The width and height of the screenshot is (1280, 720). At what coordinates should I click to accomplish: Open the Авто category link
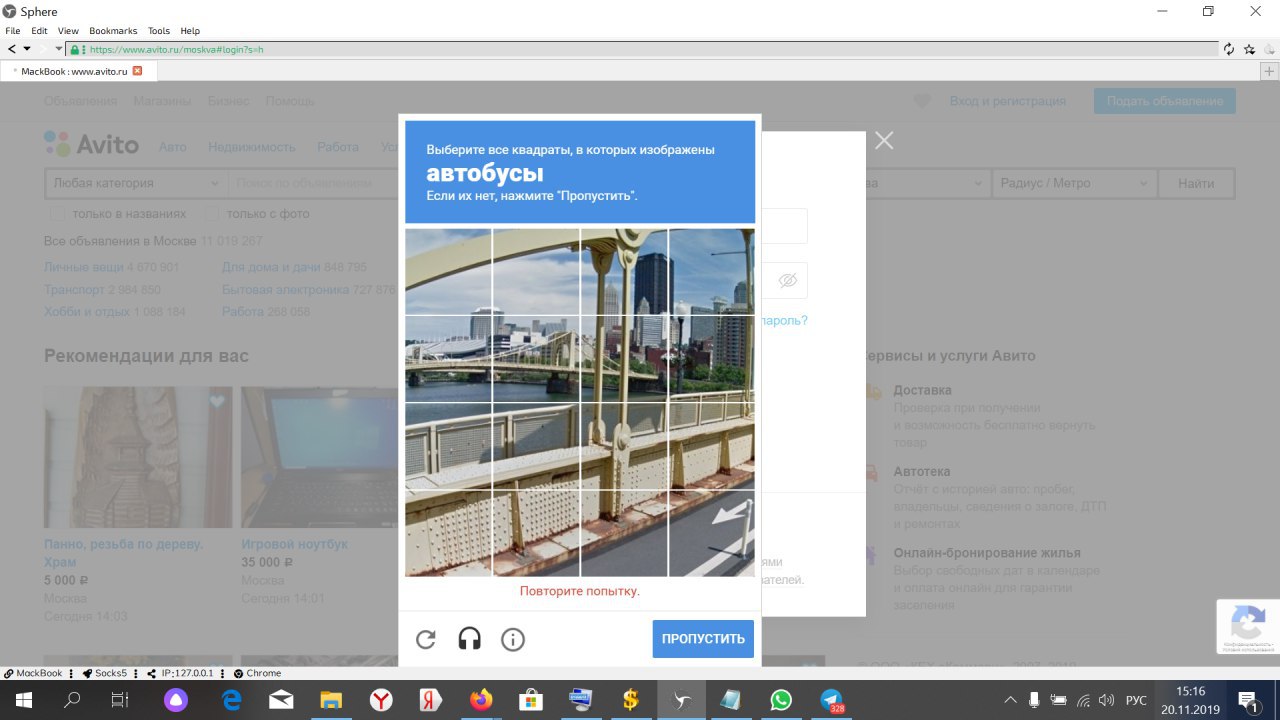click(173, 147)
